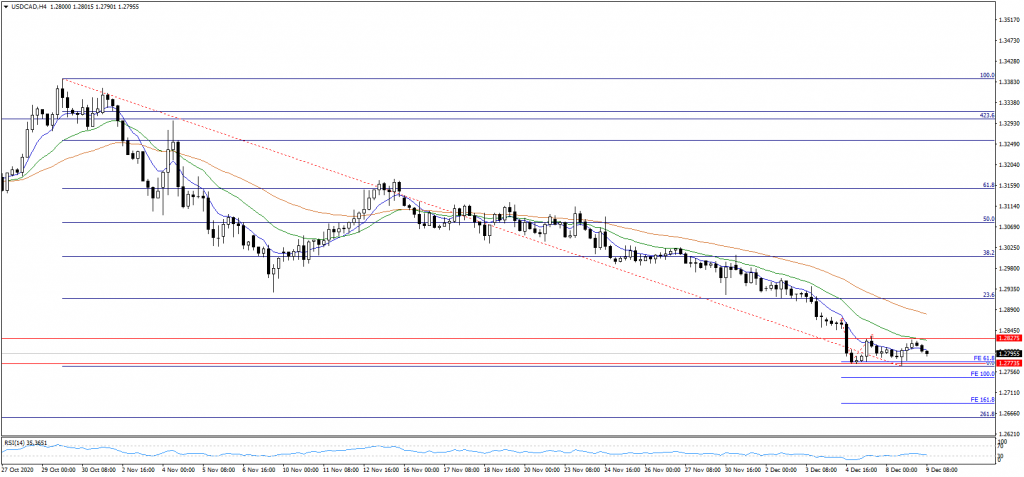Click the FE 161.8 expansion label

pos(980,400)
